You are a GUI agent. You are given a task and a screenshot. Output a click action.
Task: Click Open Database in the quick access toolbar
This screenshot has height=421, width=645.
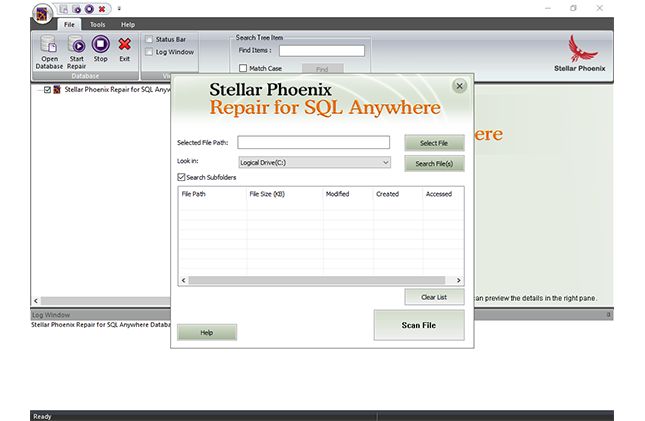64,9
